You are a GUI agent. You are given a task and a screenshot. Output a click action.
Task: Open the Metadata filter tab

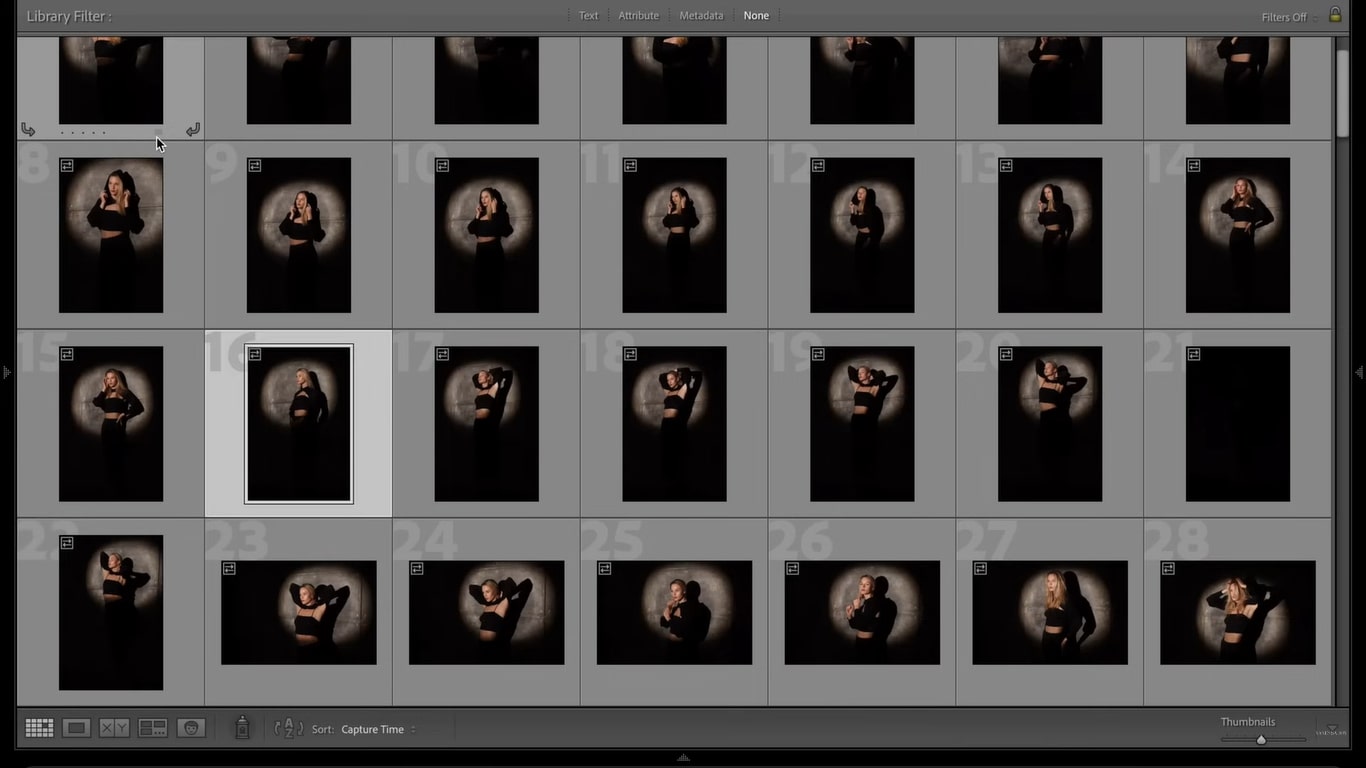pos(701,16)
